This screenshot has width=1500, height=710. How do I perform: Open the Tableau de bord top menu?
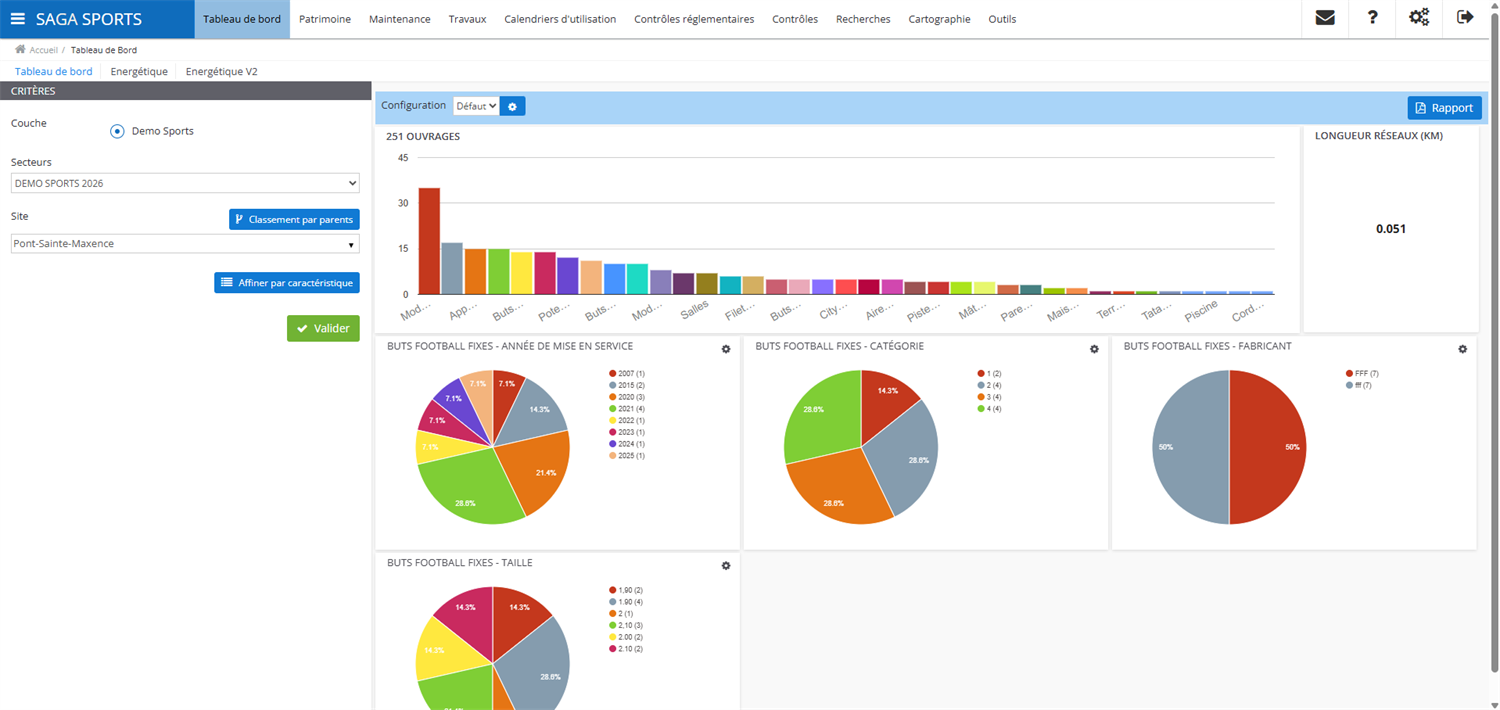(242, 19)
